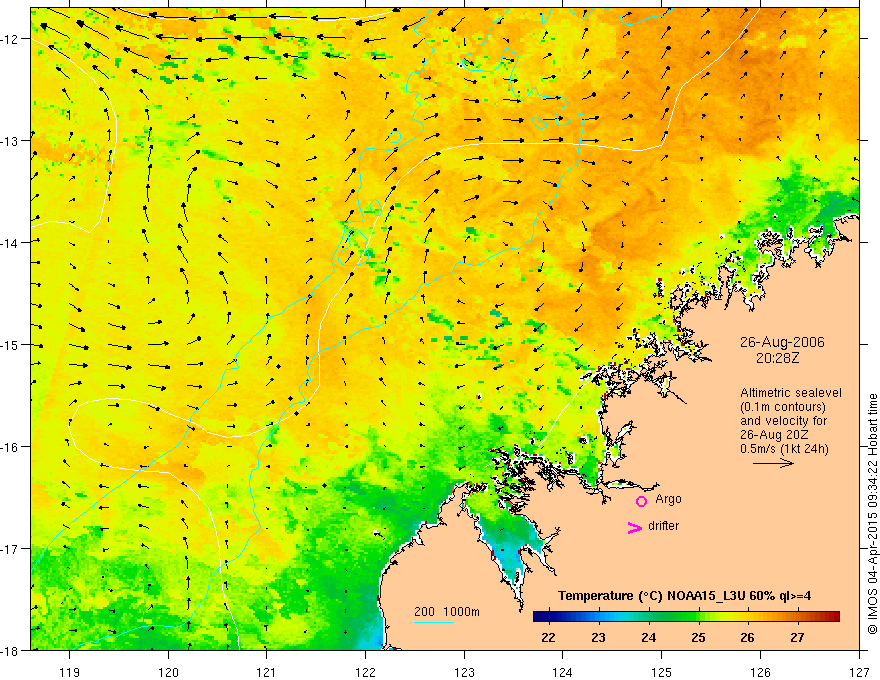Click the longitude axis label 124
The width and height of the screenshot is (880, 680).
tap(563, 672)
